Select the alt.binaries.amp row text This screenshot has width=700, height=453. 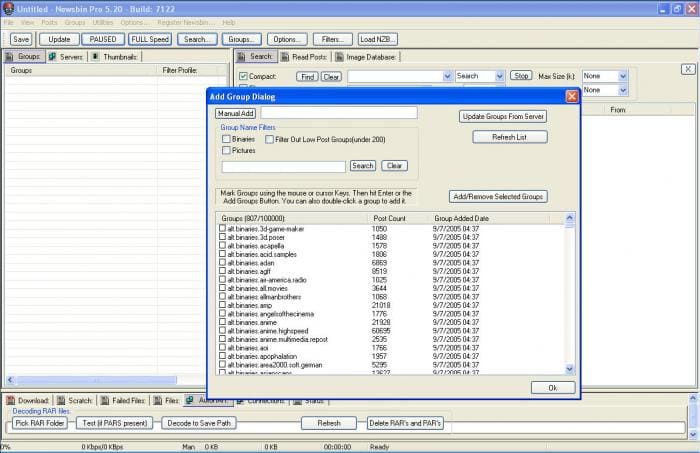tap(250, 305)
